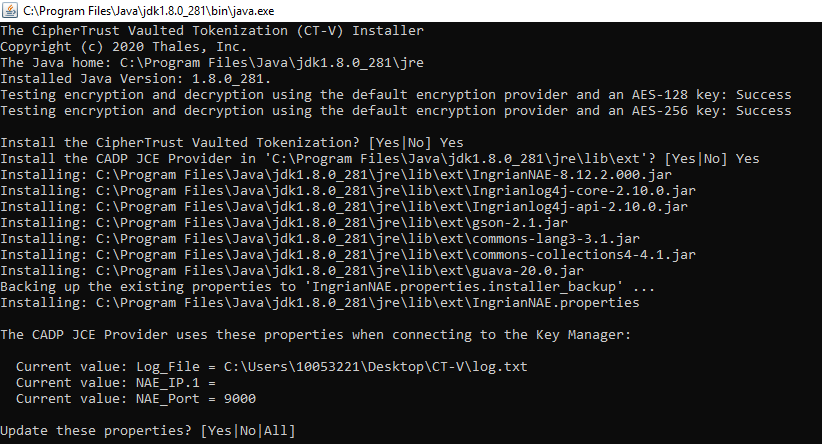
Task: Click the Ingrianlog4j-core-2.10.0.jar install line
Action: [x=348, y=191]
